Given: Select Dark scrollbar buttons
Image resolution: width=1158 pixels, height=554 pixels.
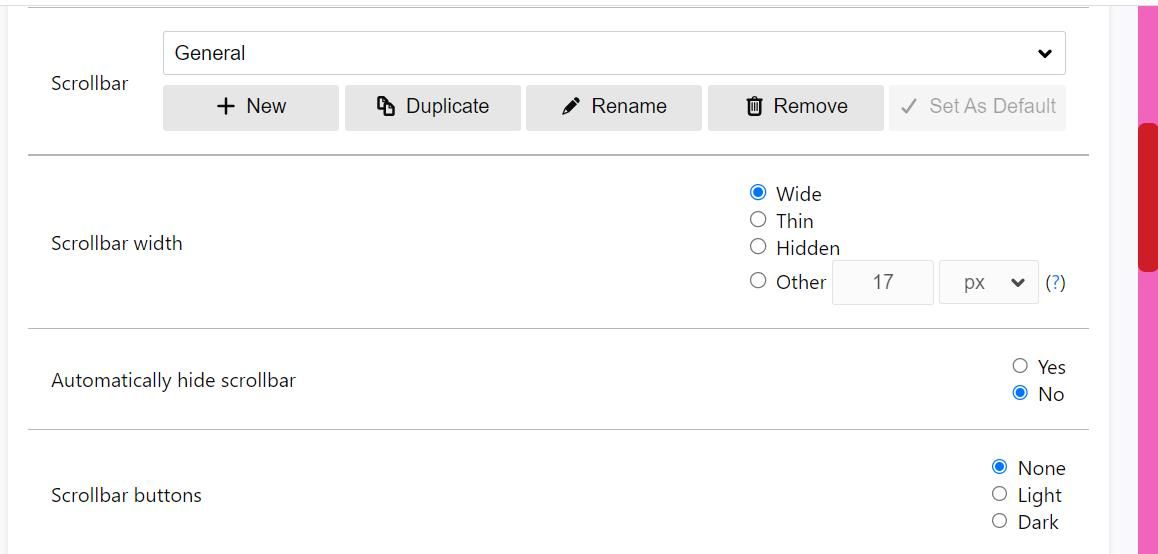Looking at the screenshot, I should click(x=999, y=521).
